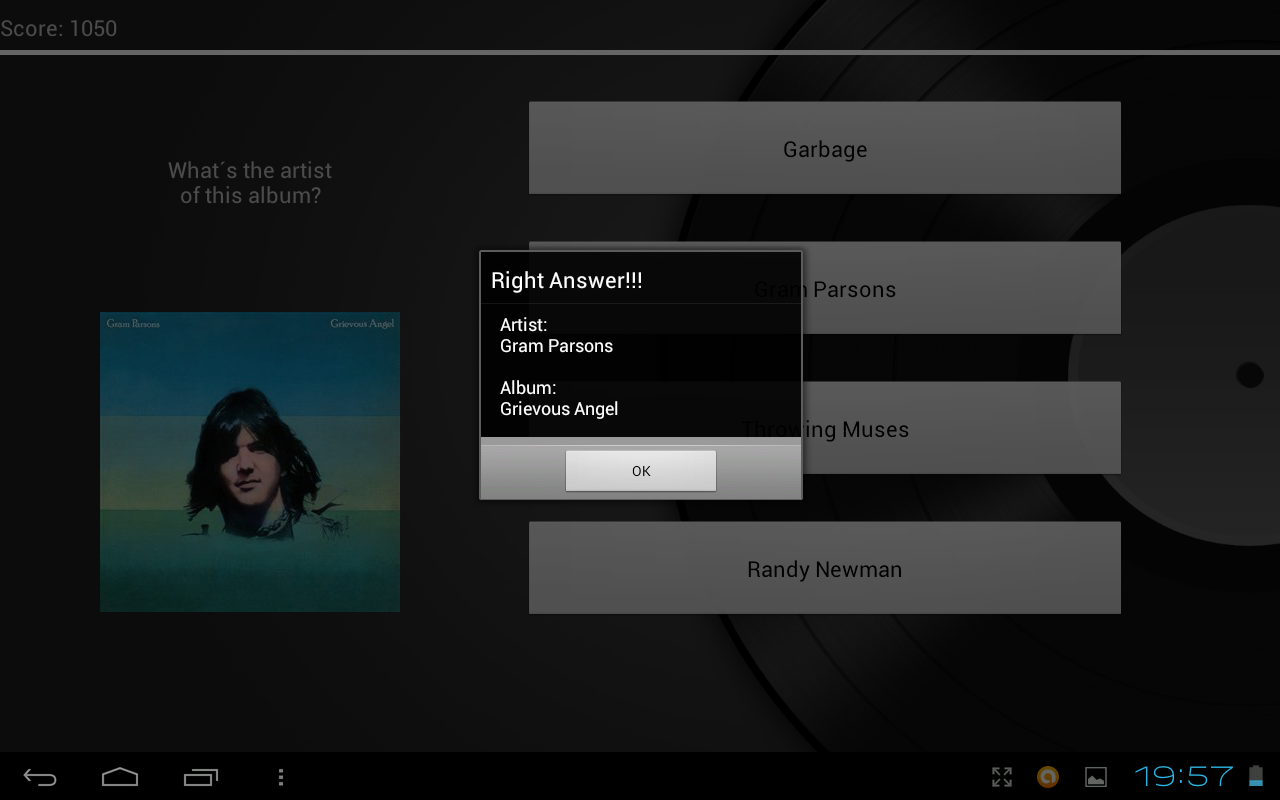The height and width of the screenshot is (800, 1280).
Task: Open the orange circular notification icon
Action: [1048, 777]
